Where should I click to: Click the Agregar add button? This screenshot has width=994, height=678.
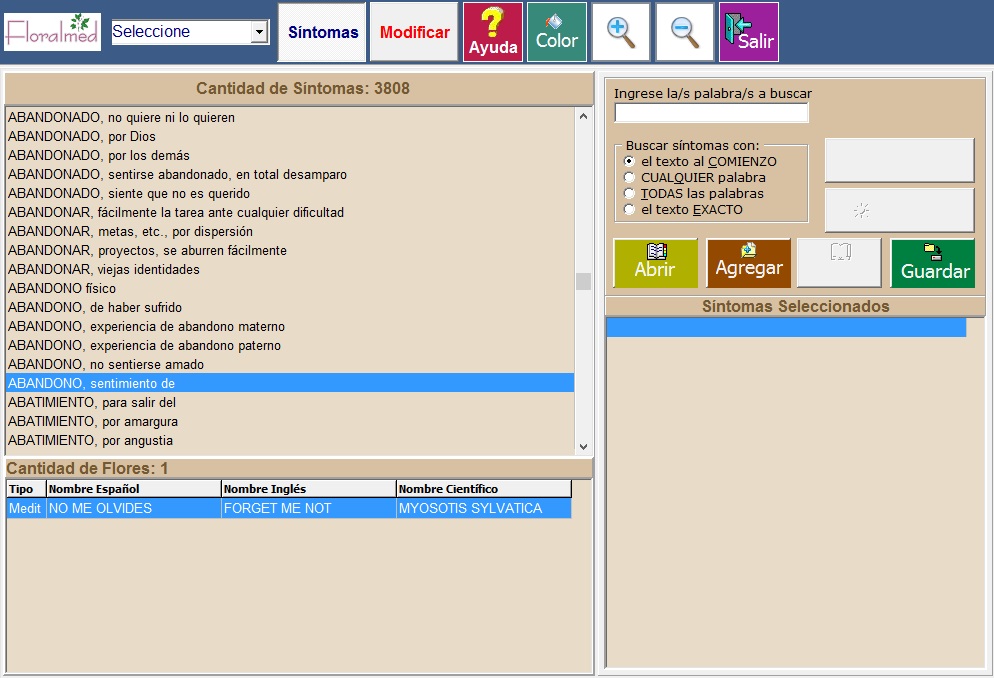(749, 263)
